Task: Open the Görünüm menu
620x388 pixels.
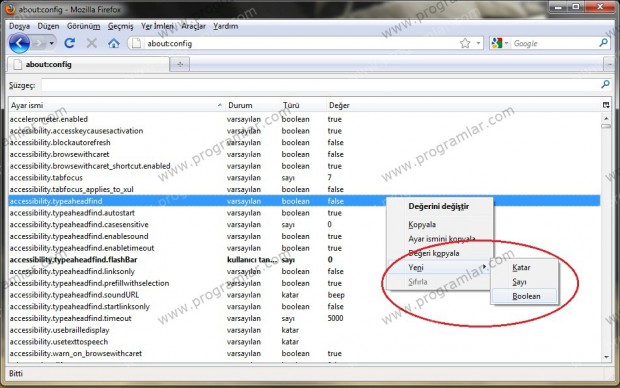Action: coord(83,26)
